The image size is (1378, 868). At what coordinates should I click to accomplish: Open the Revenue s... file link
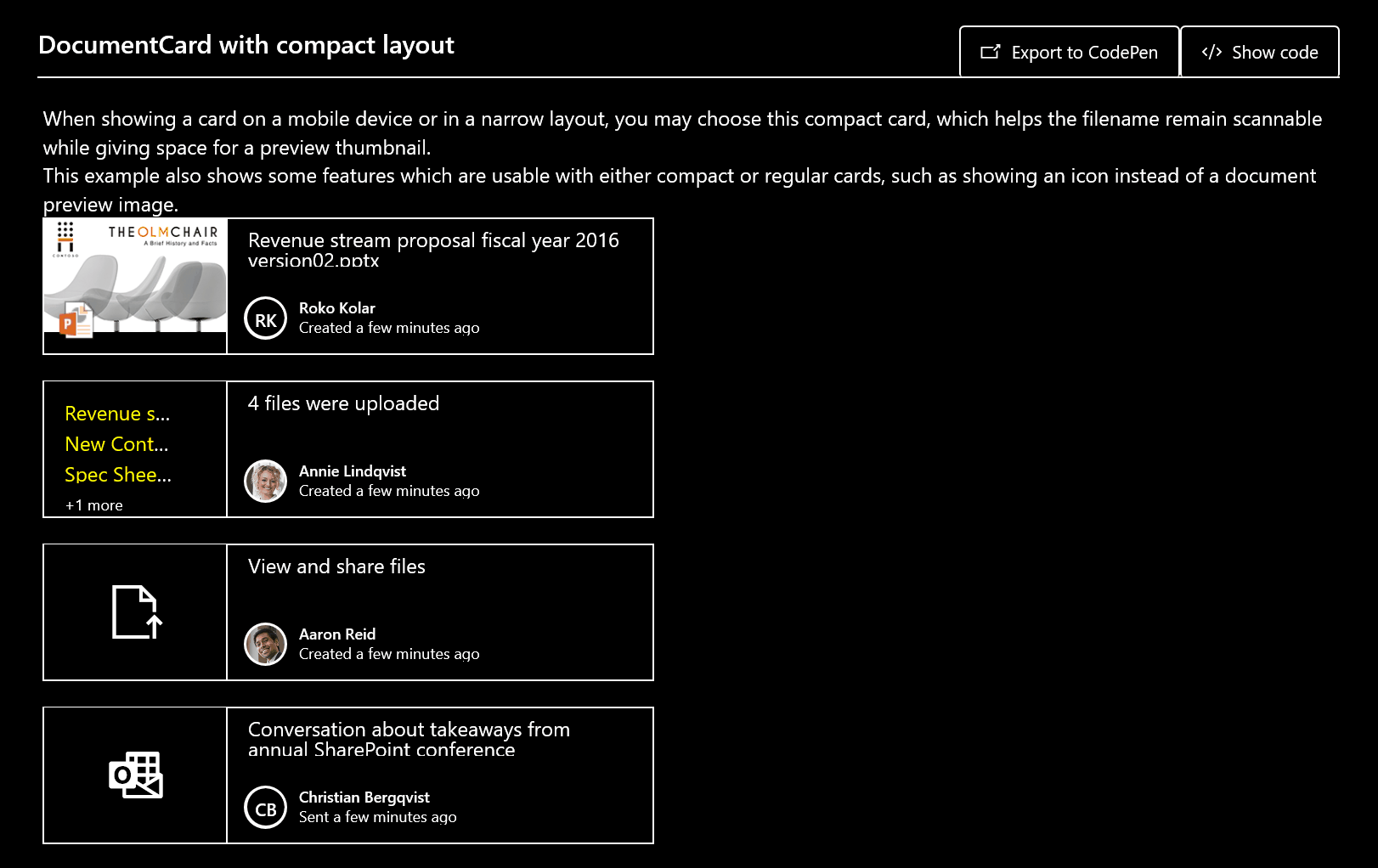pos(116,414)
